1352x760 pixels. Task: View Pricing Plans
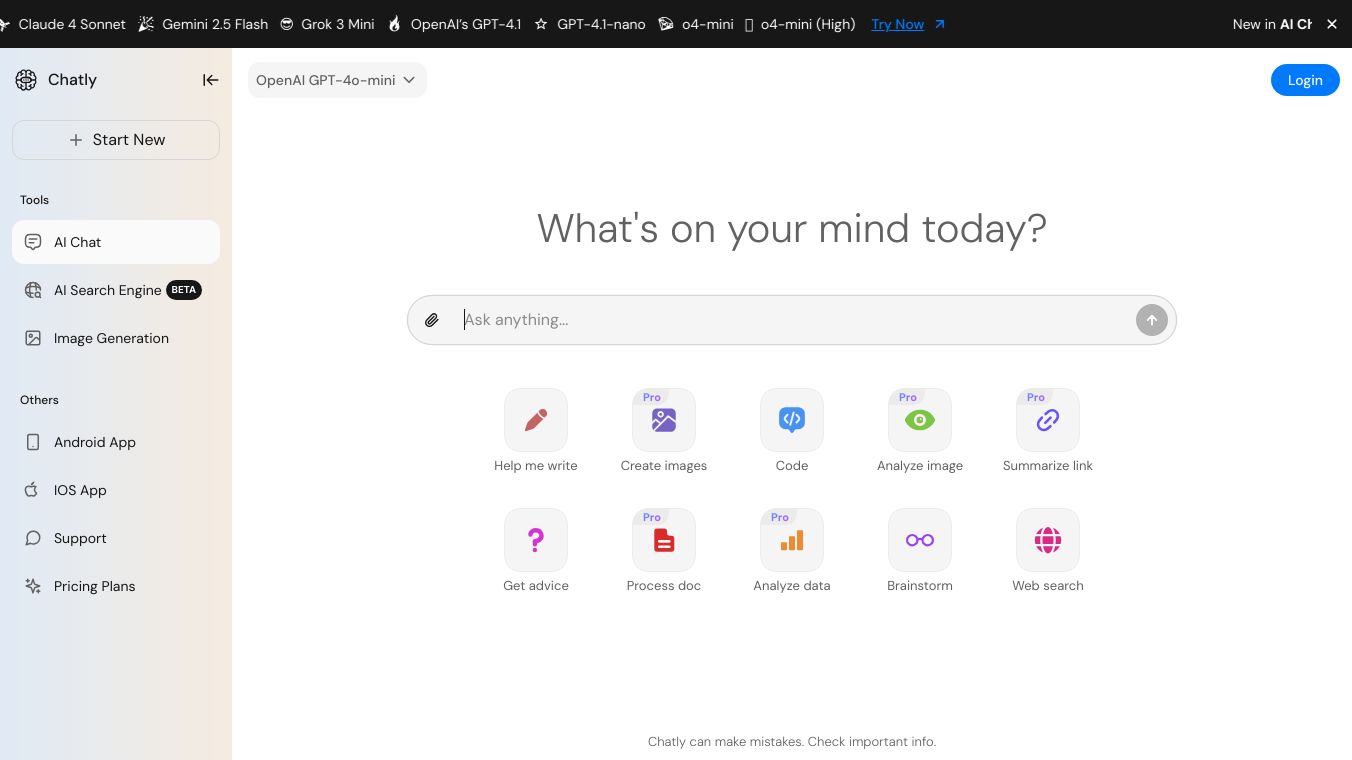pos(116,586)
